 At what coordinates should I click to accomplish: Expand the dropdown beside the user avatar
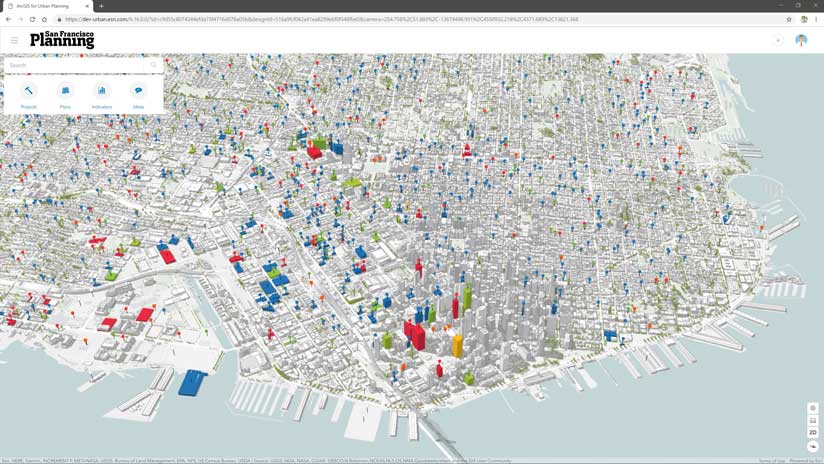pyautogui.click(x=778, y=40)
